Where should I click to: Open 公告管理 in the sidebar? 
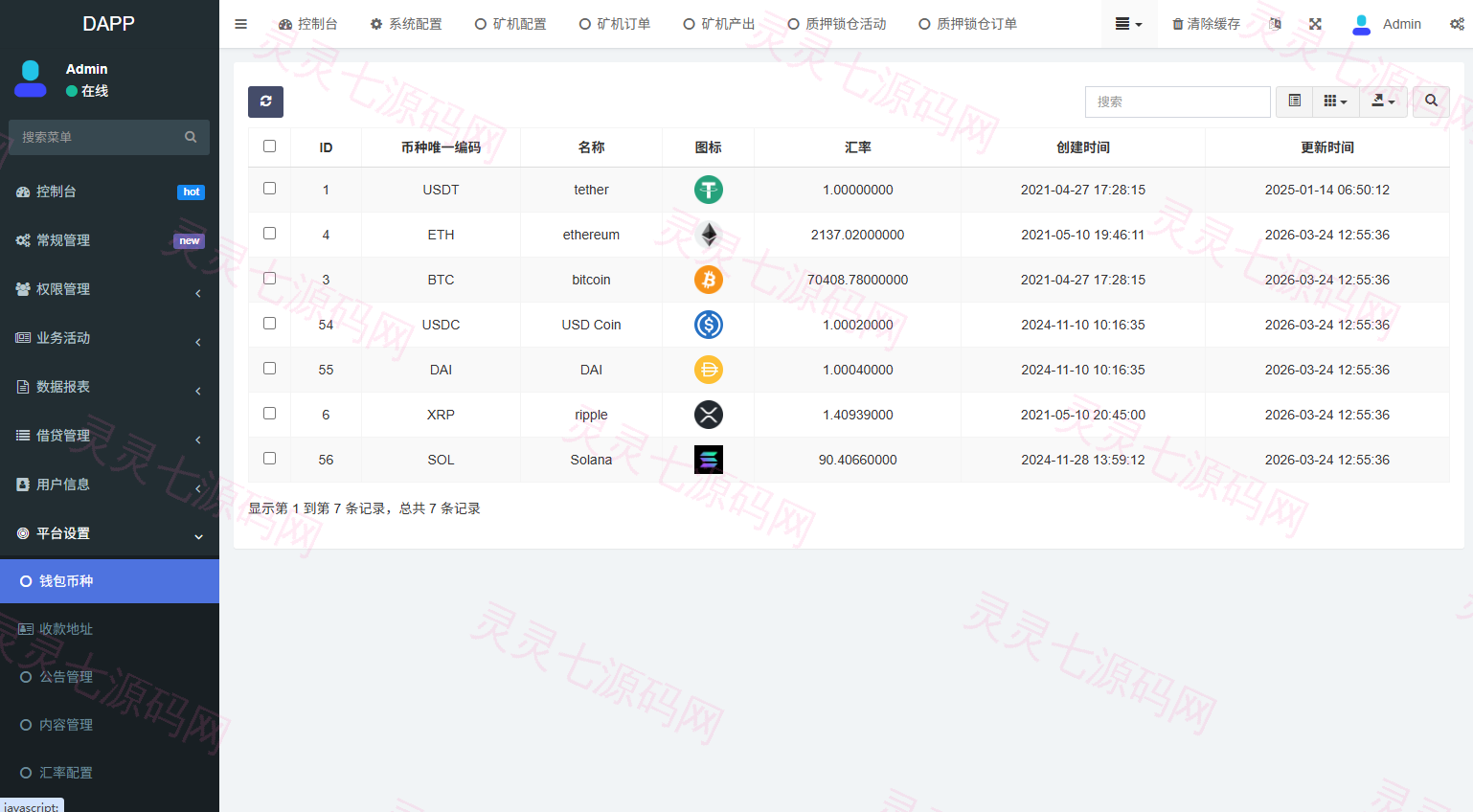tap(109, 677)
